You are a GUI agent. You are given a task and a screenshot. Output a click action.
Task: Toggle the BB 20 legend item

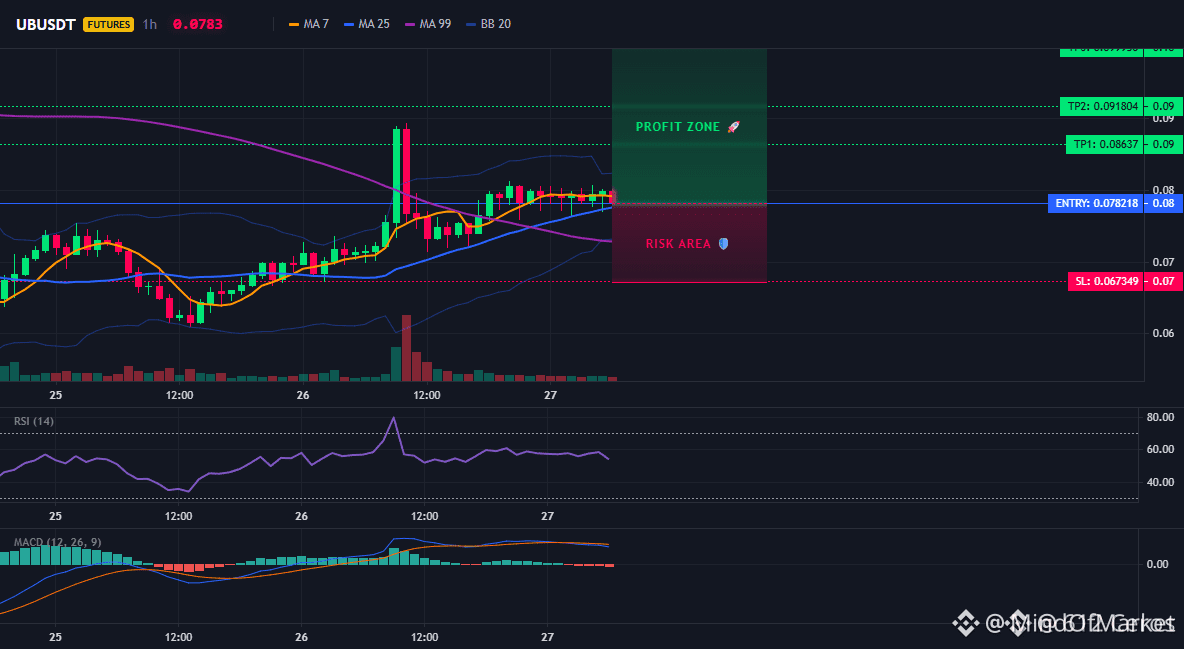[489, 24]
